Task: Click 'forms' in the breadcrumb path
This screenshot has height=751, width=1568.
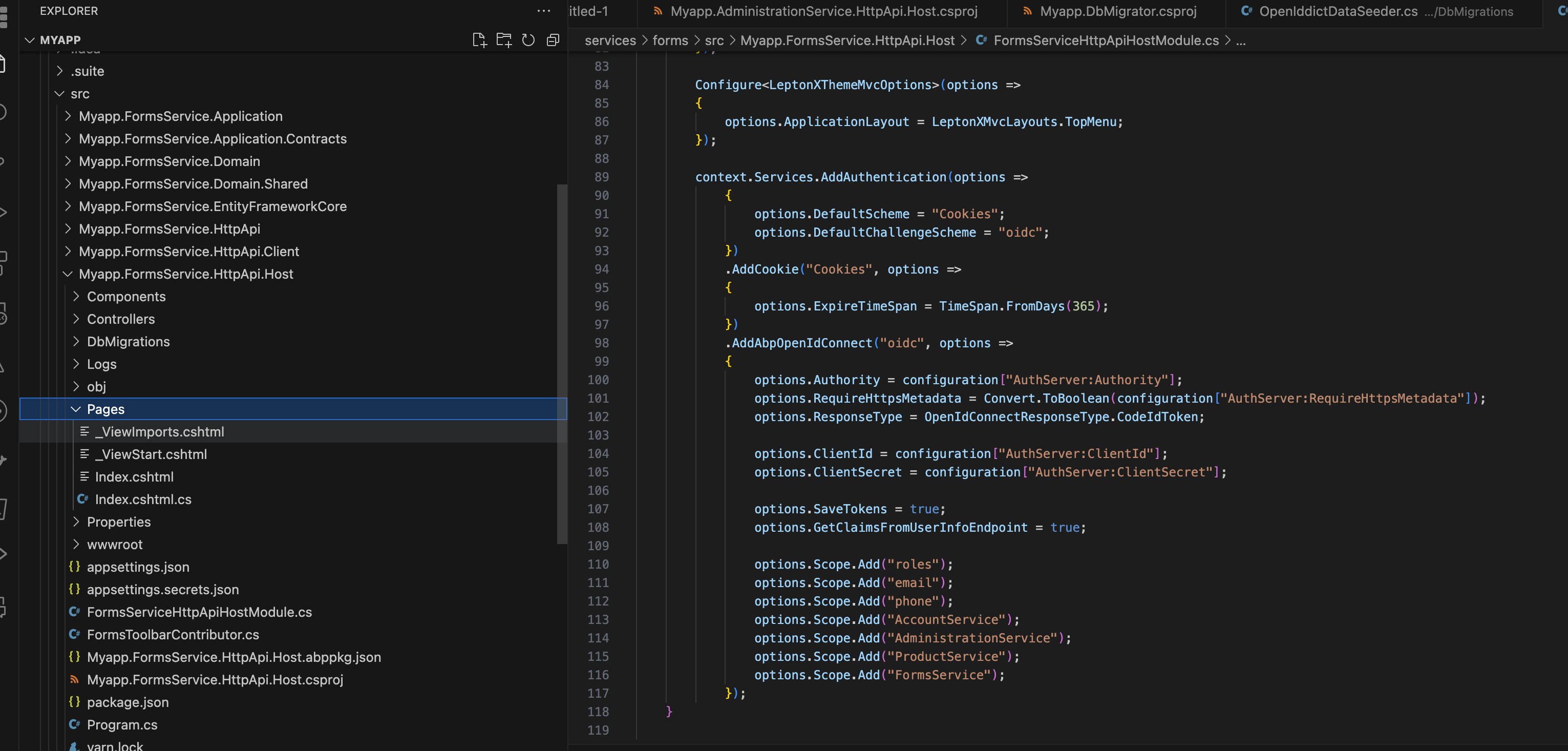Action: [x=670, y=40]
